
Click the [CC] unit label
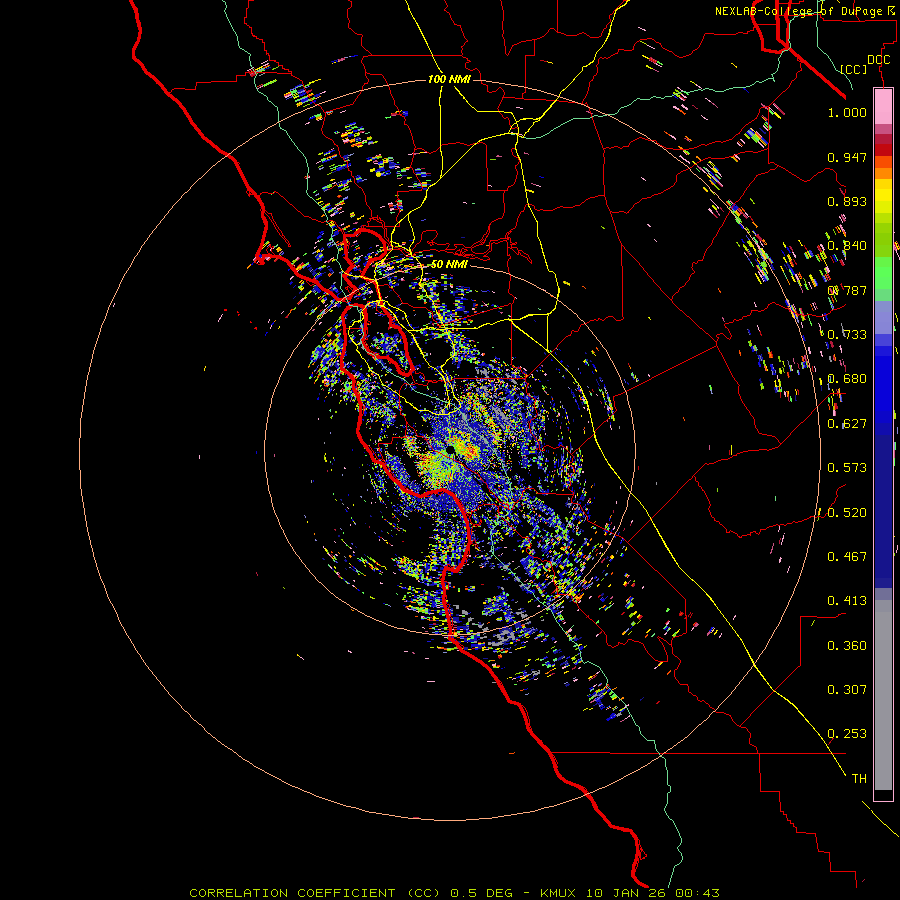click(x=854, y=69)
